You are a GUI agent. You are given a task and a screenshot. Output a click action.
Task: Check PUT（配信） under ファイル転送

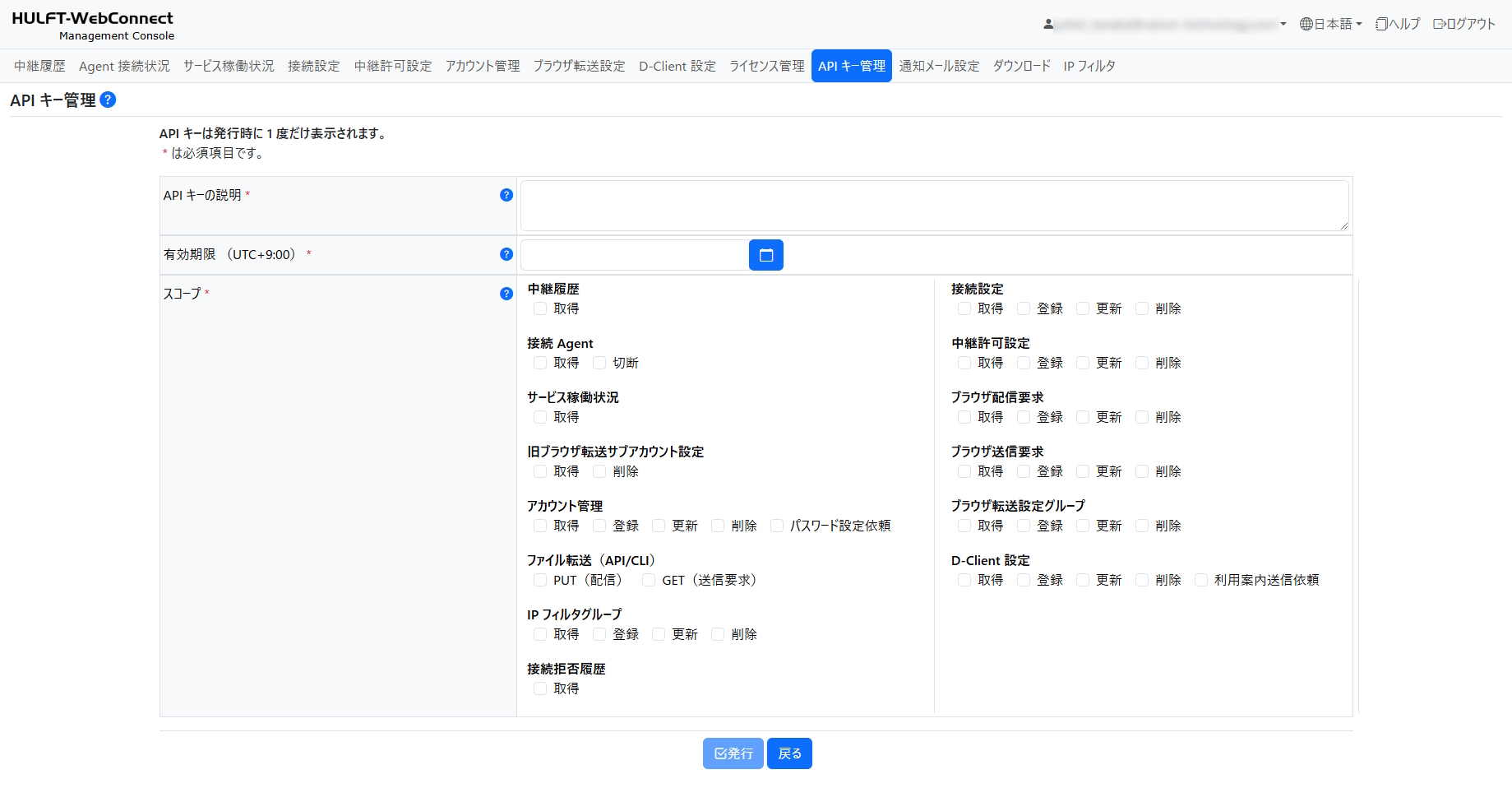(540, 580)
